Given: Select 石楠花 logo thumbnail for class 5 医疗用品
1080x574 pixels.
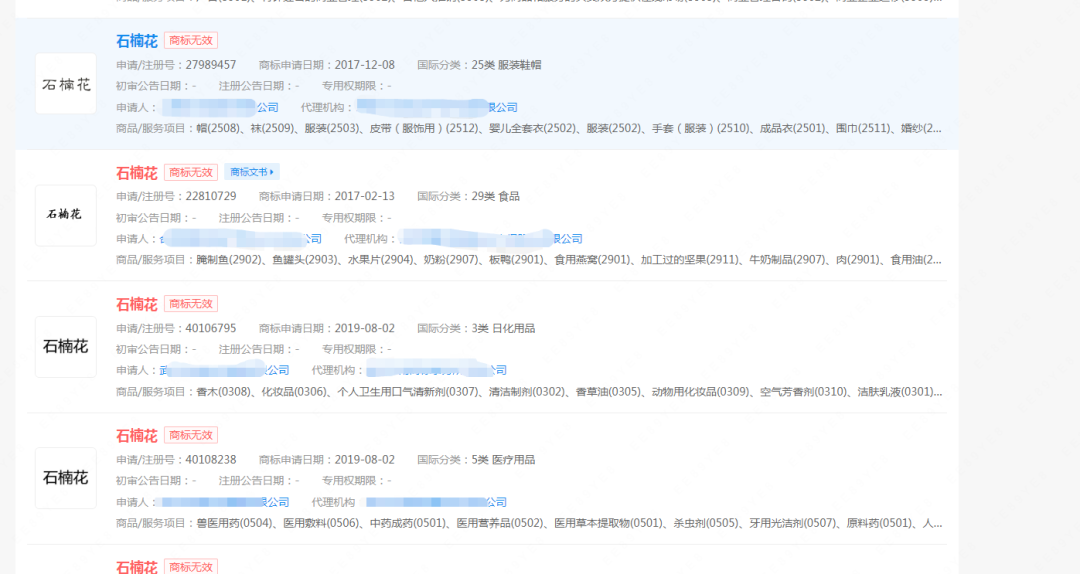Looking at the screenshot, I should tap(66, 478).
